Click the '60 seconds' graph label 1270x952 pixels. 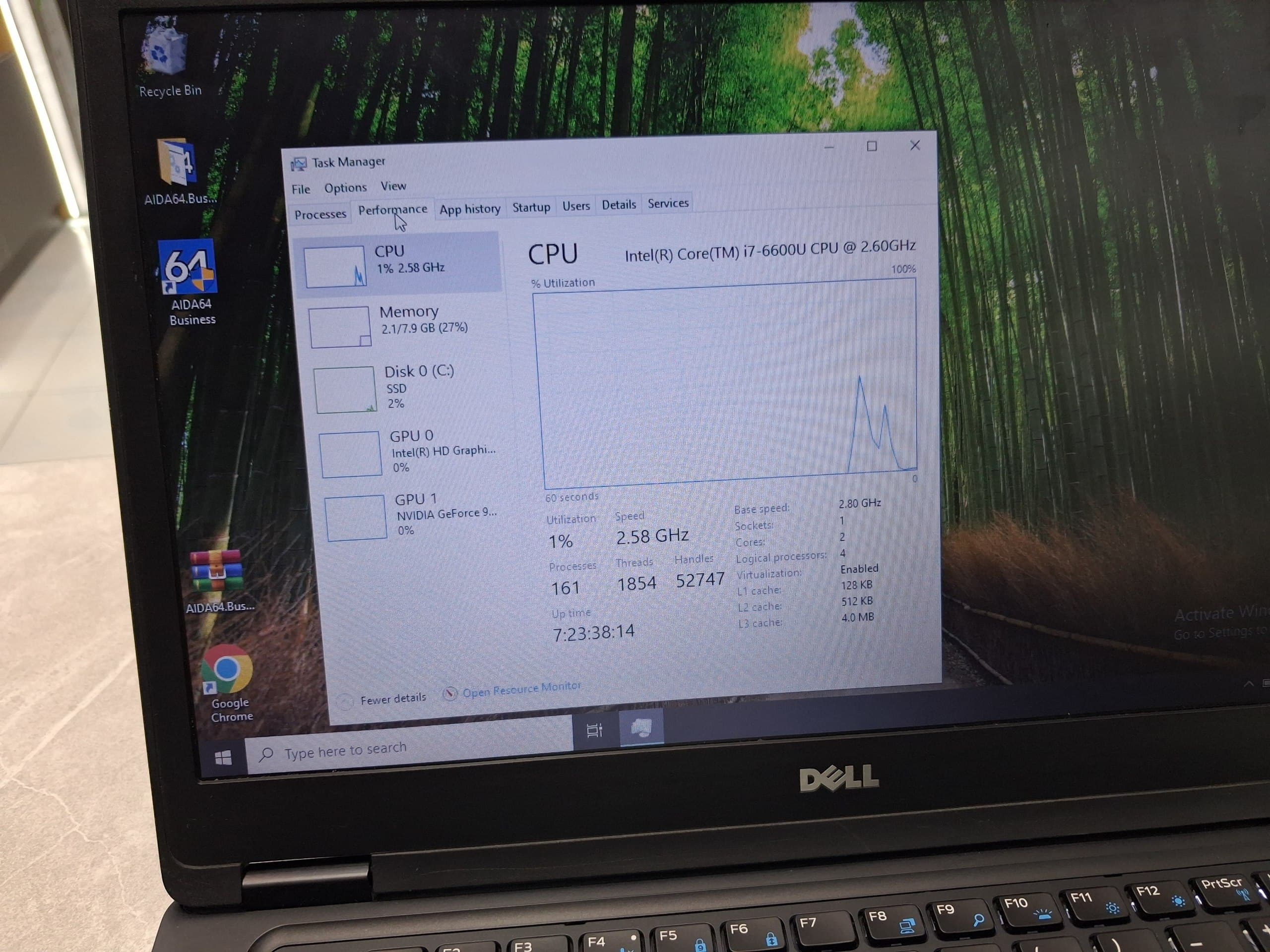(571, 497)
